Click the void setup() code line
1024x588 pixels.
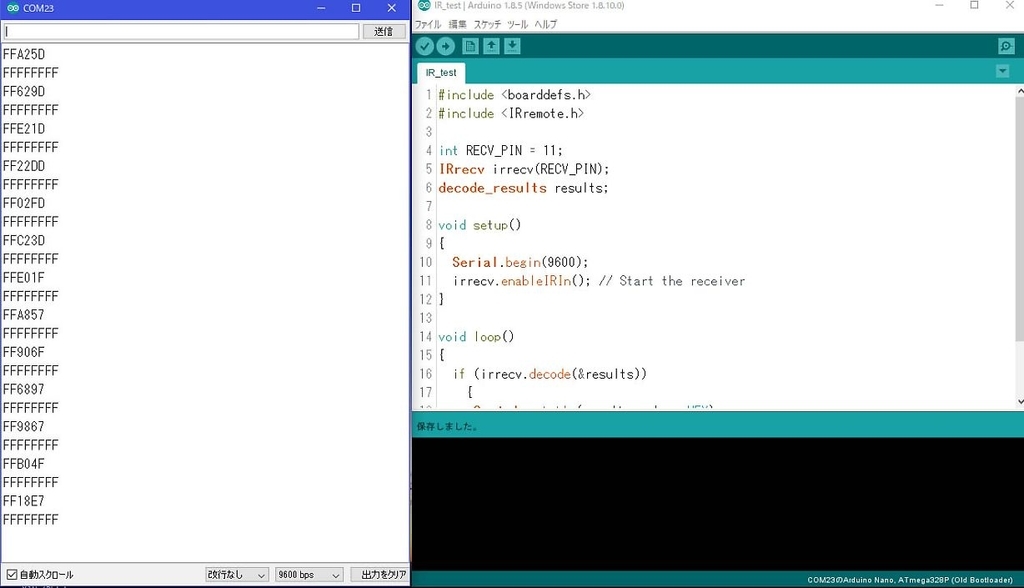[480, 225]
